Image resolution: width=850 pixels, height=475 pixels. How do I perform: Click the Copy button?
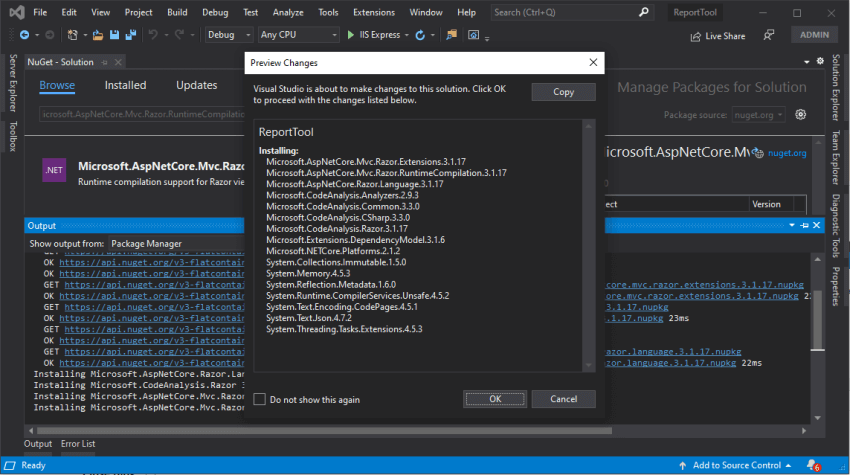(x=564, y=92)
